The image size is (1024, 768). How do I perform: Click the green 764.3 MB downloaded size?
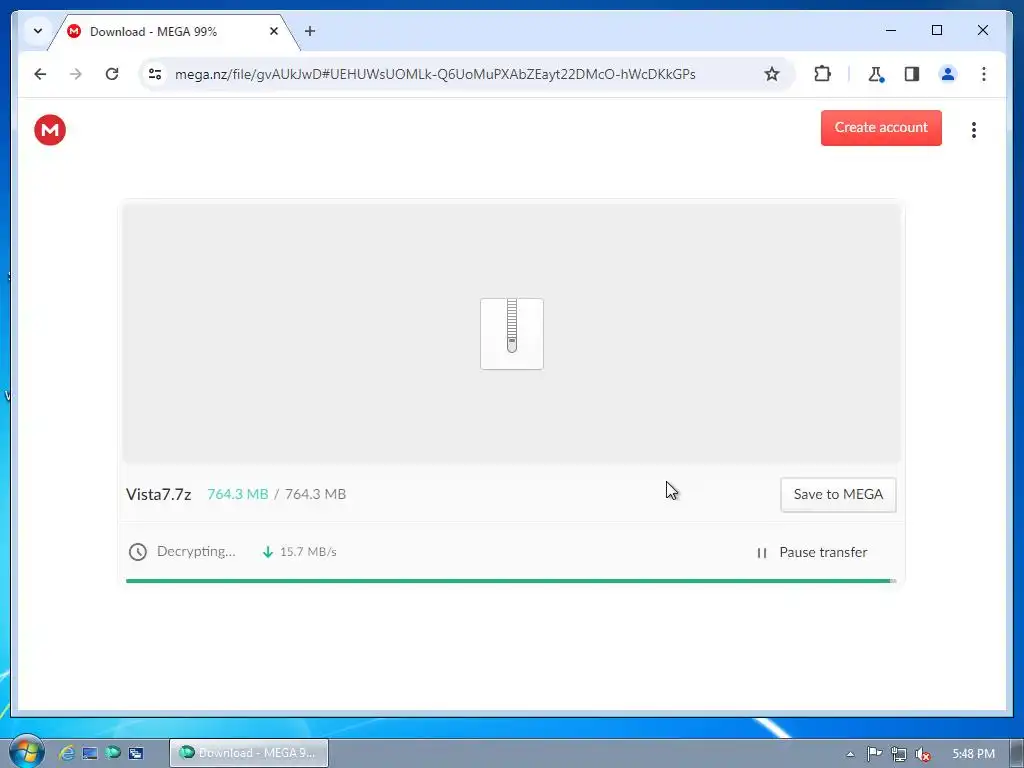point(238,494)
